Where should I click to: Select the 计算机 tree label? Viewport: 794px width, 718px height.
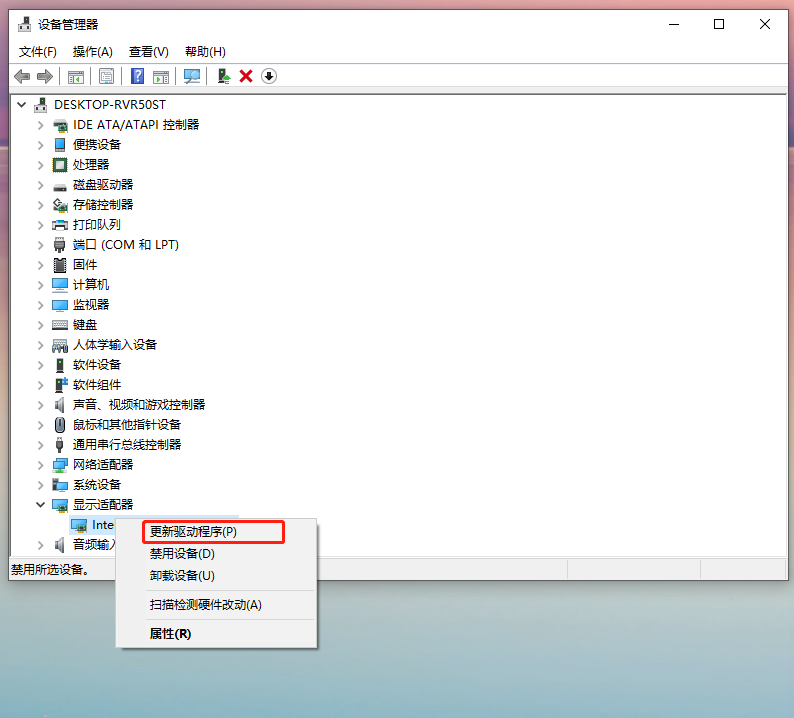[x=91, y=285]
